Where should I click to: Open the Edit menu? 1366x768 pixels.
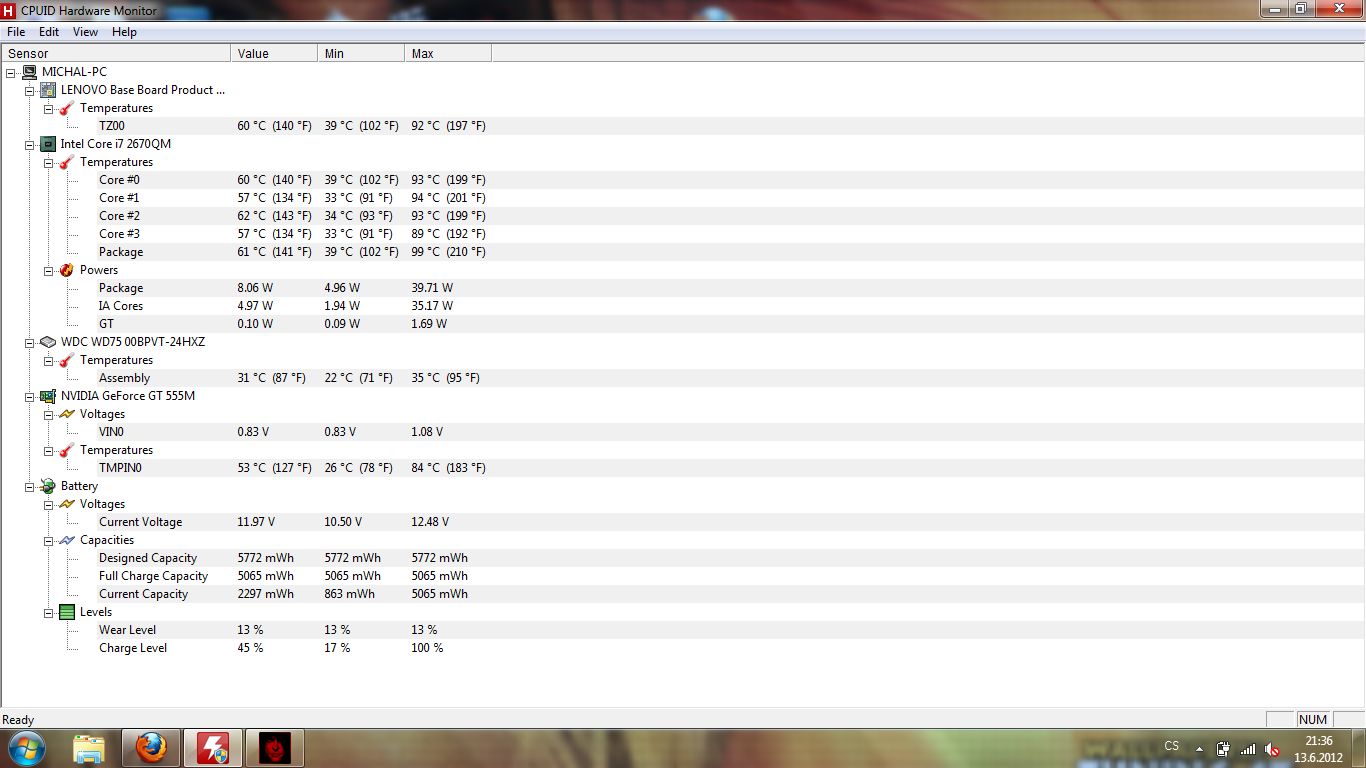click(49, 32)
